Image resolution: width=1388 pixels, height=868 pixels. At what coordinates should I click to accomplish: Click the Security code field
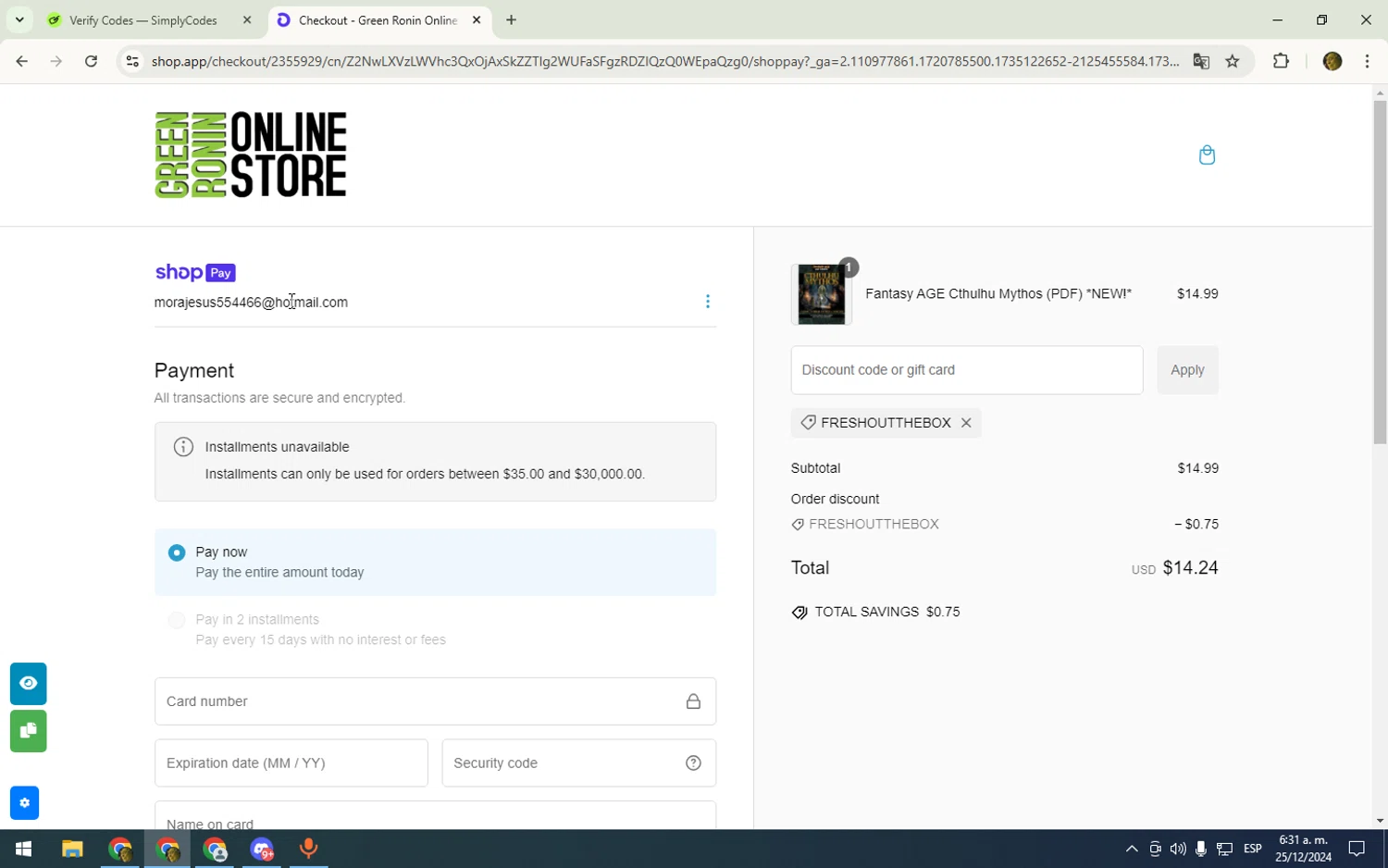click(x=578, y=763)
